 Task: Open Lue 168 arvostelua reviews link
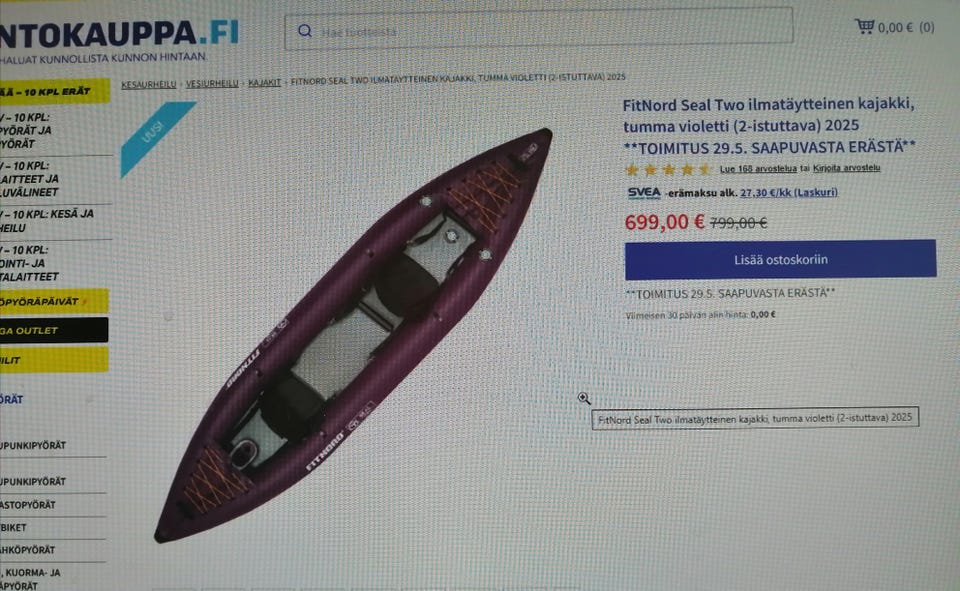coord(758,169)
